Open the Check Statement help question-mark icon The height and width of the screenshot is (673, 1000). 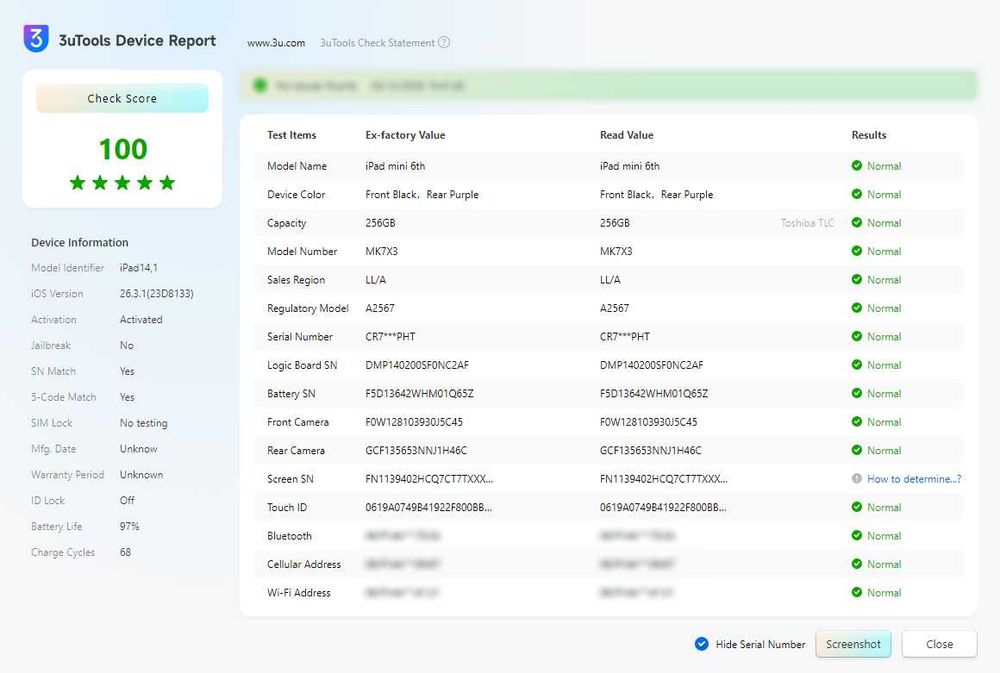click(444, 43)
